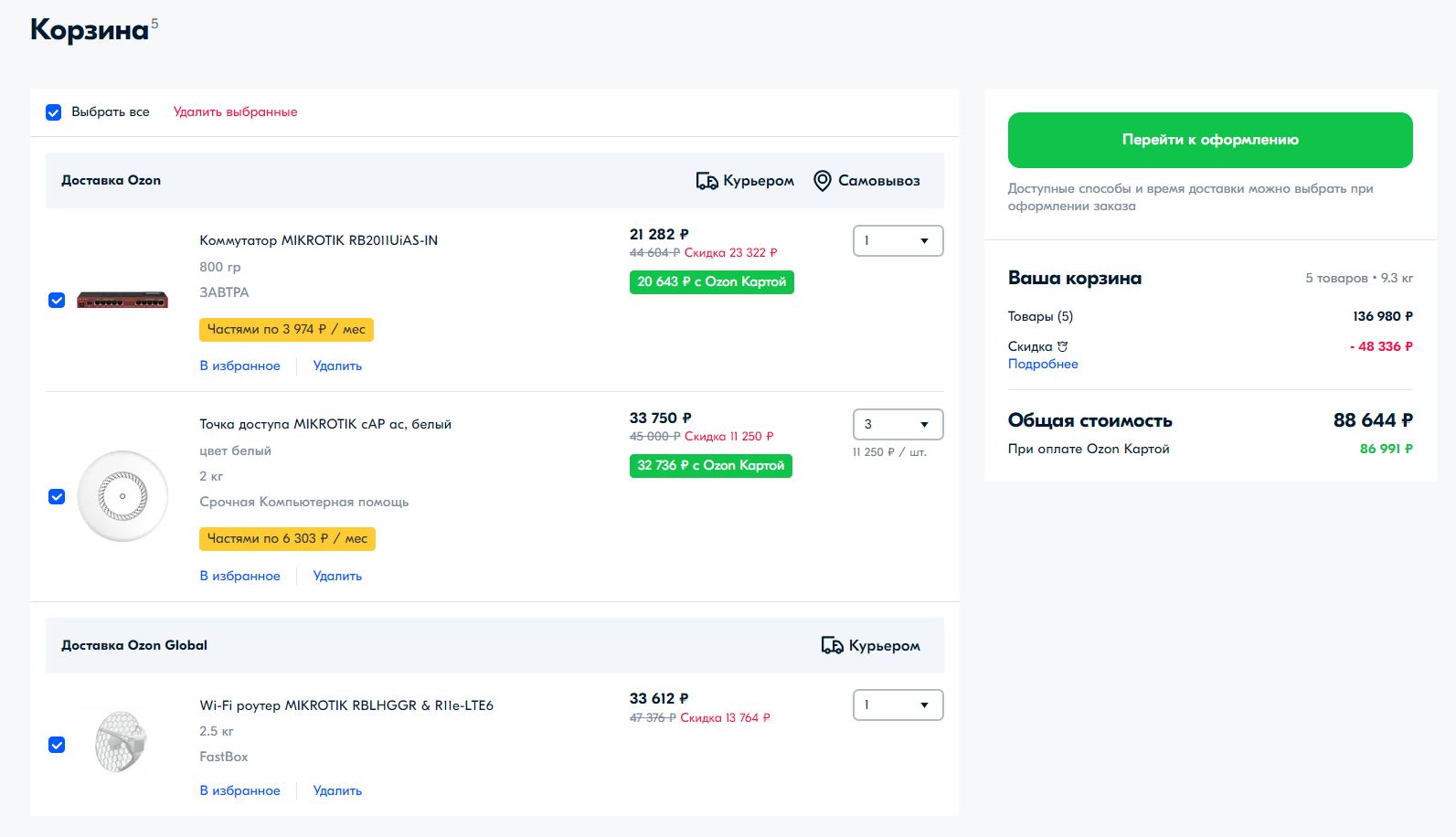Add Wi-Fi роутер RBLHGGR to В избранное

240,790
